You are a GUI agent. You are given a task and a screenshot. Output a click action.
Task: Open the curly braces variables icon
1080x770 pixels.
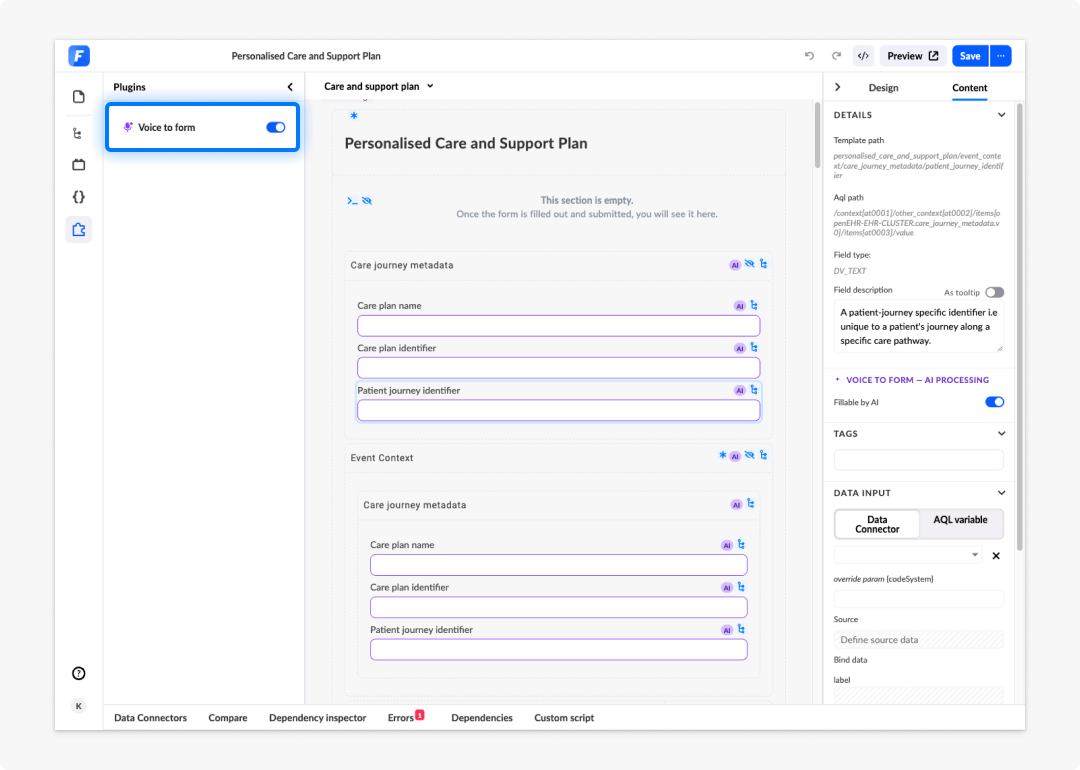pos(79,197)
